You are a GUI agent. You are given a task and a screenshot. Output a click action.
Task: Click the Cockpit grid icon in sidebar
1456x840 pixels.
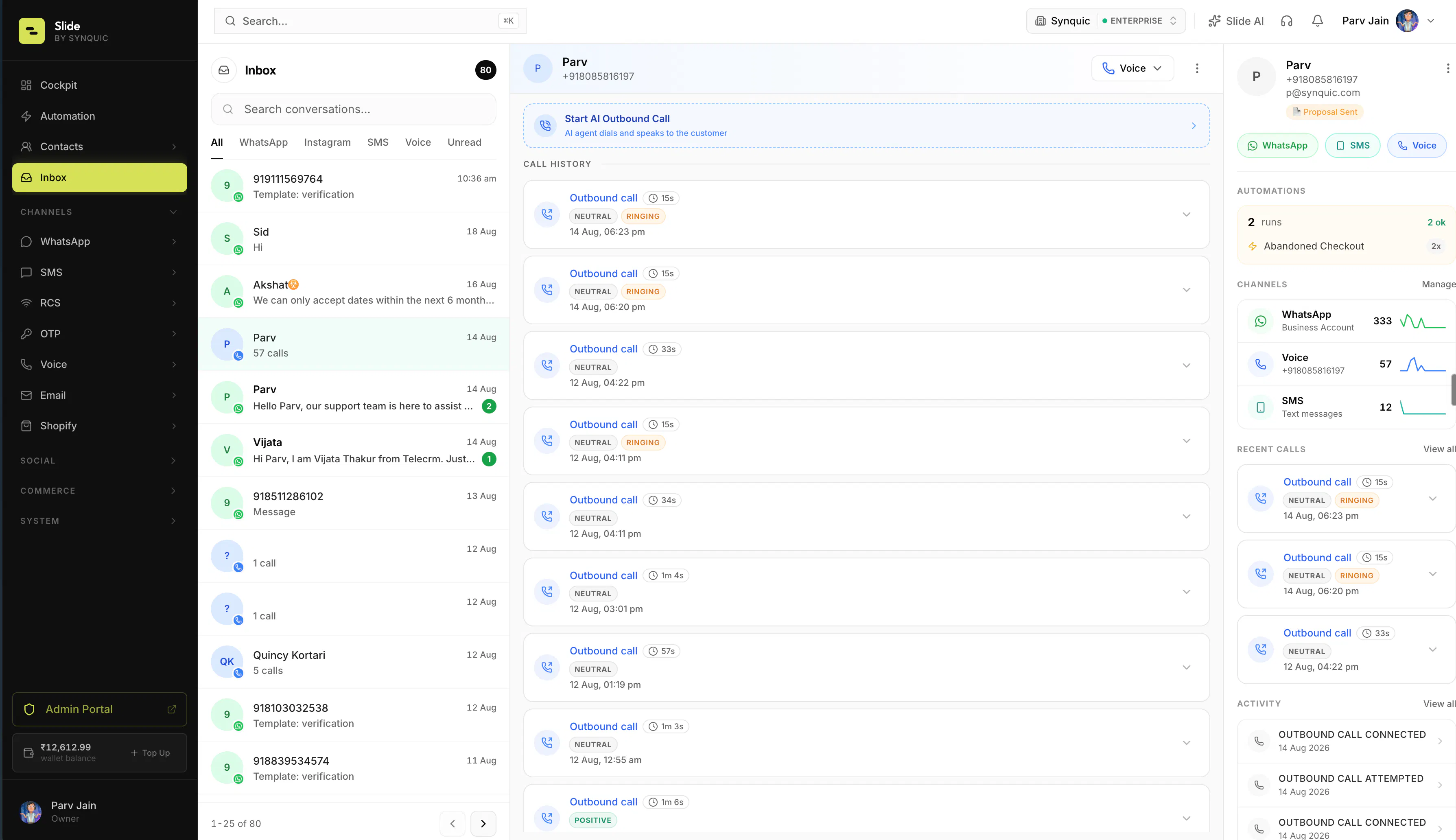click(26, 85)
